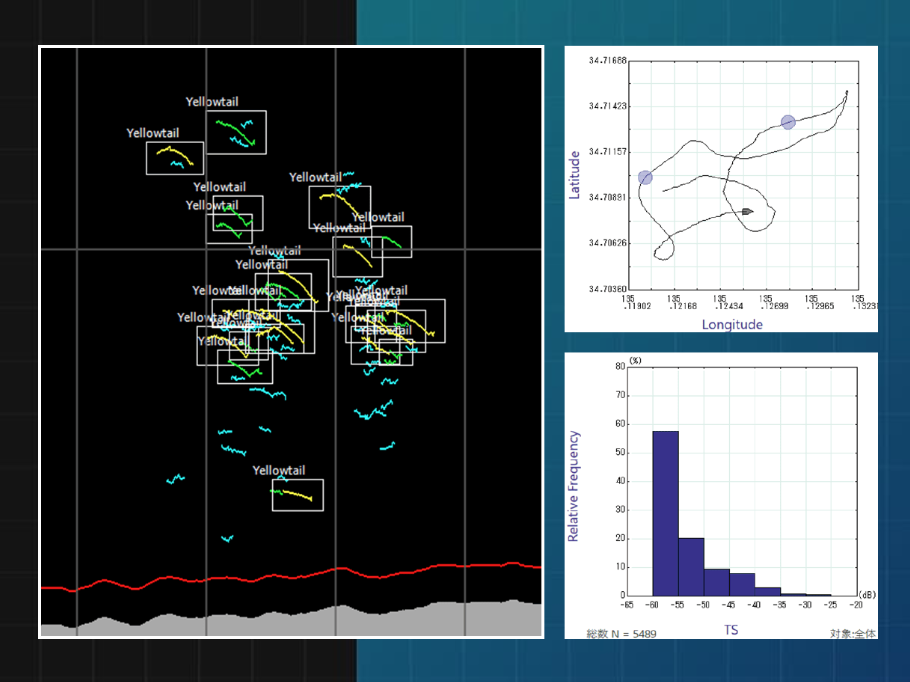This screenshot has height=682, width=910.
Task: Click the lowest cyan fish trace above seabed
Action: coord(227,538)
